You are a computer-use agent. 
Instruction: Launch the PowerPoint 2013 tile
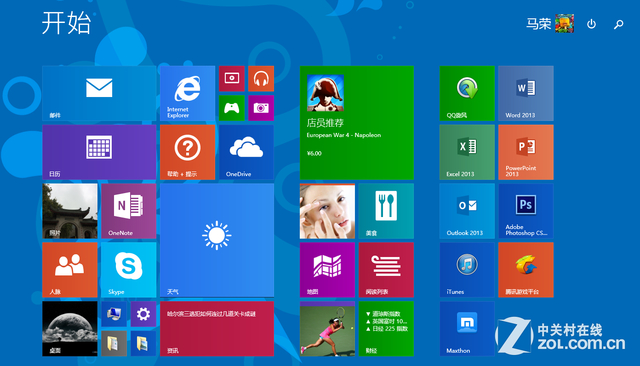pyautogui.click(x=526, y=152)
